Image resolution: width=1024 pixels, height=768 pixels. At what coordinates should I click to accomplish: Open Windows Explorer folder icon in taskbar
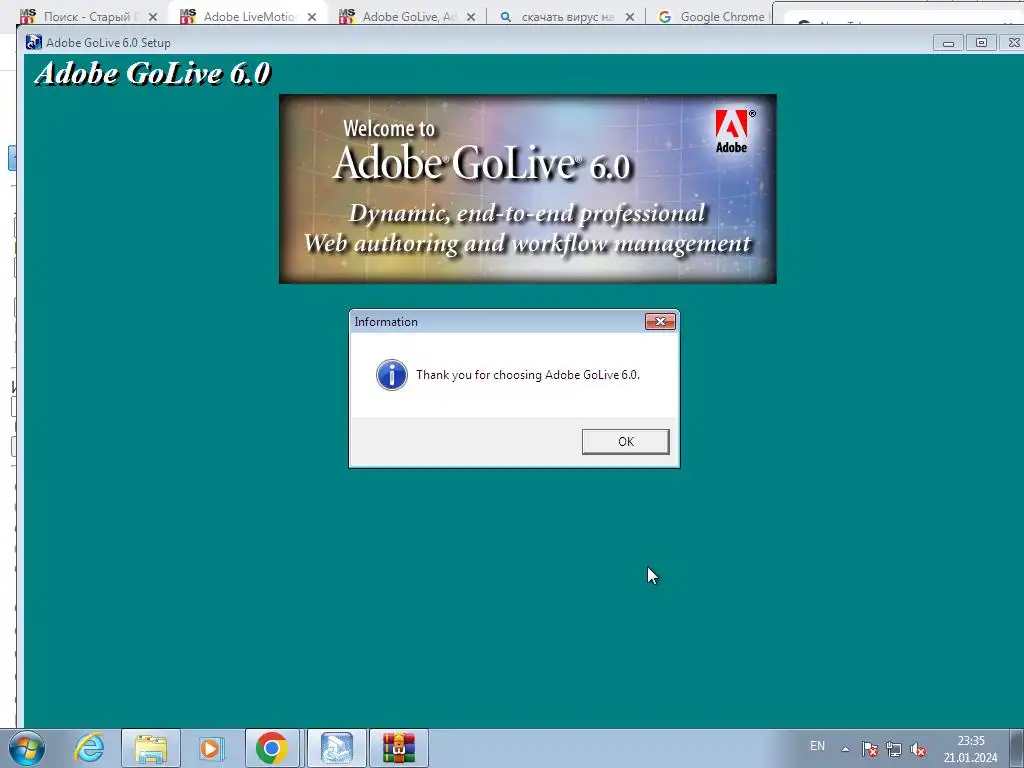150,748
